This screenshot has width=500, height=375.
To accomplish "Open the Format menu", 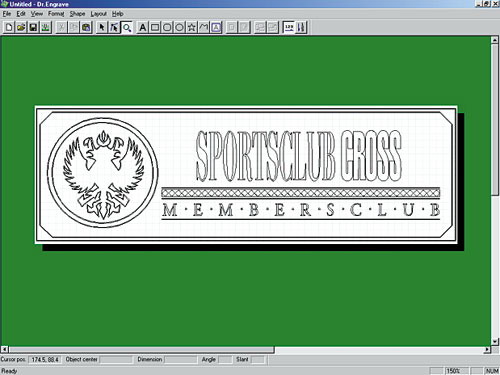I will tap(56, 14).
